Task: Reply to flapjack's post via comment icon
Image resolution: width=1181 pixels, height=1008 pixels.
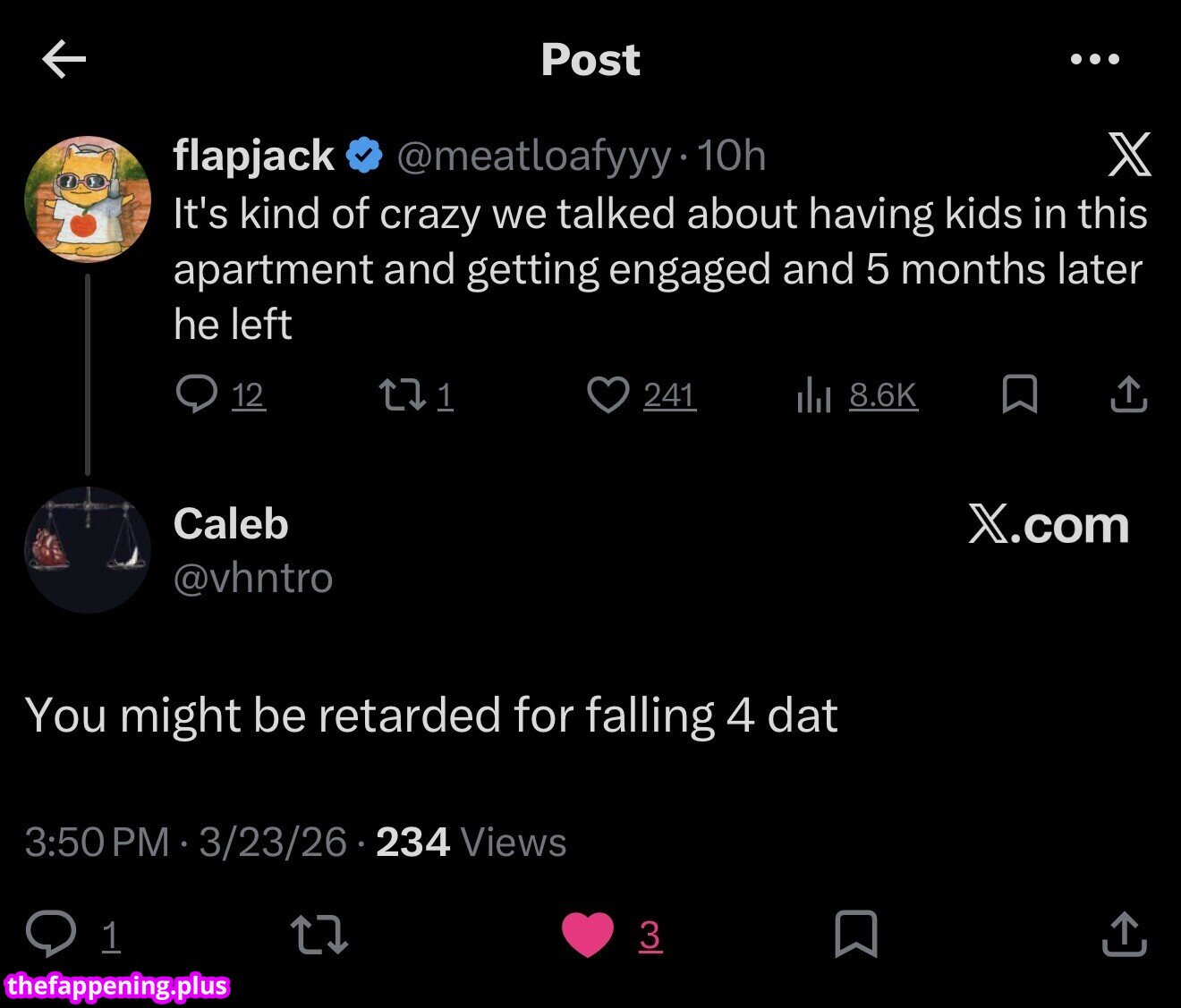Action: pyautogui.click(x=196, y=394)
